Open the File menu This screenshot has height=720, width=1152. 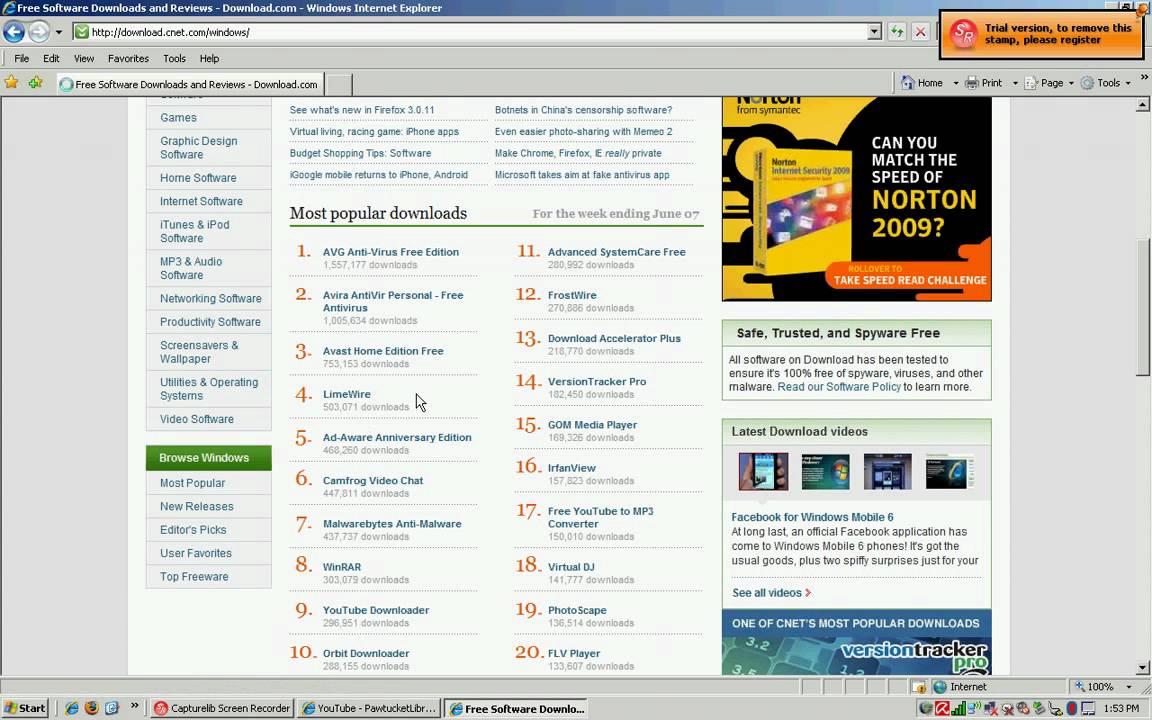click(x=21, y=58)
